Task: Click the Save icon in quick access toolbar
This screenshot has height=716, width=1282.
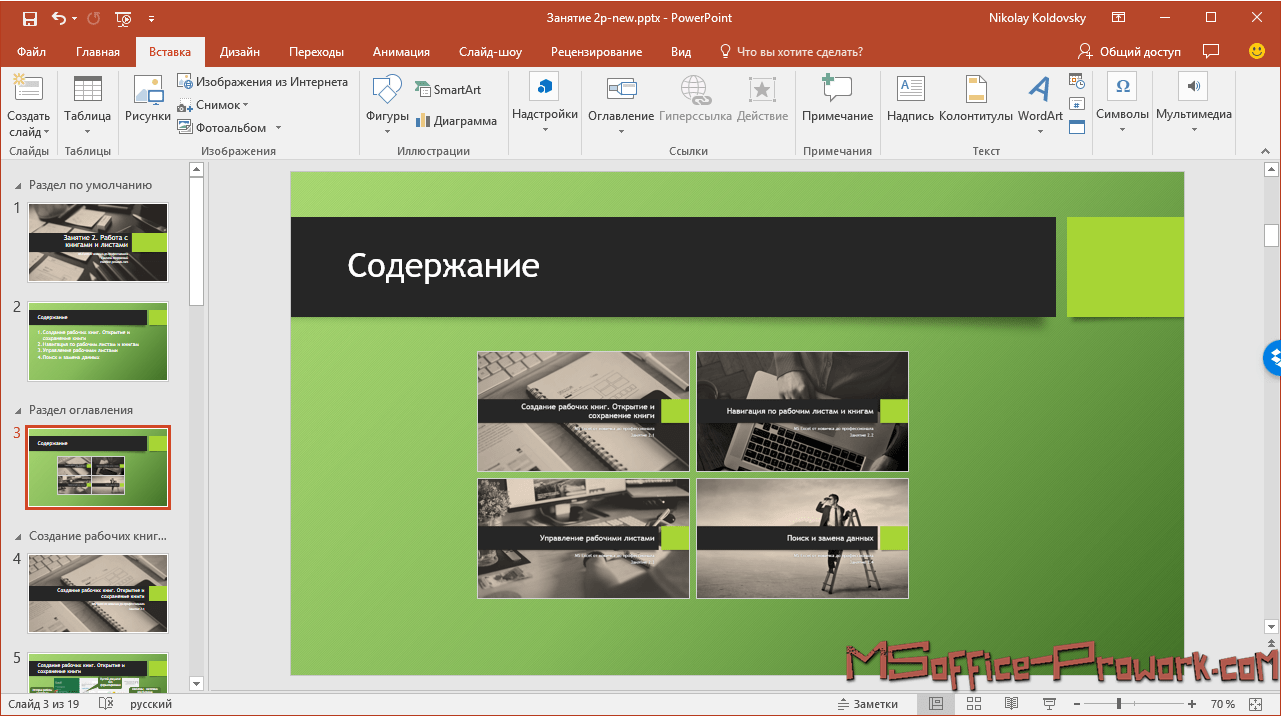Action: coord(29,18)
